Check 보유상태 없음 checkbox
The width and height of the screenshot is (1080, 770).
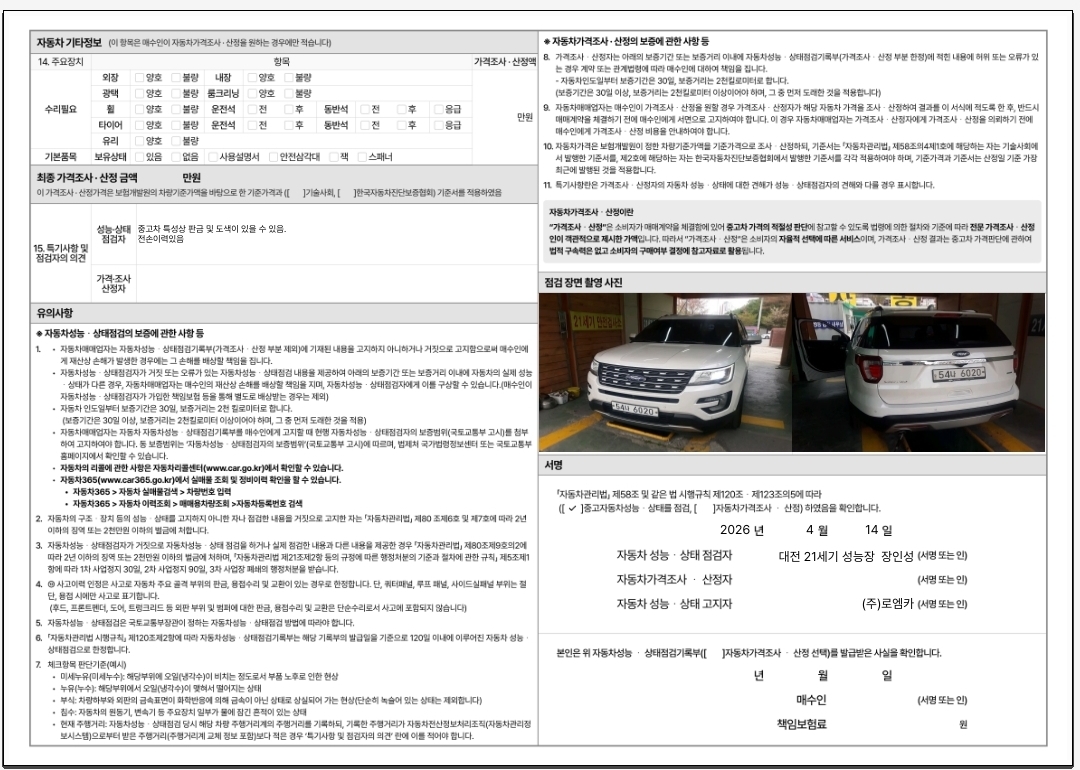(x=176, y=157)
